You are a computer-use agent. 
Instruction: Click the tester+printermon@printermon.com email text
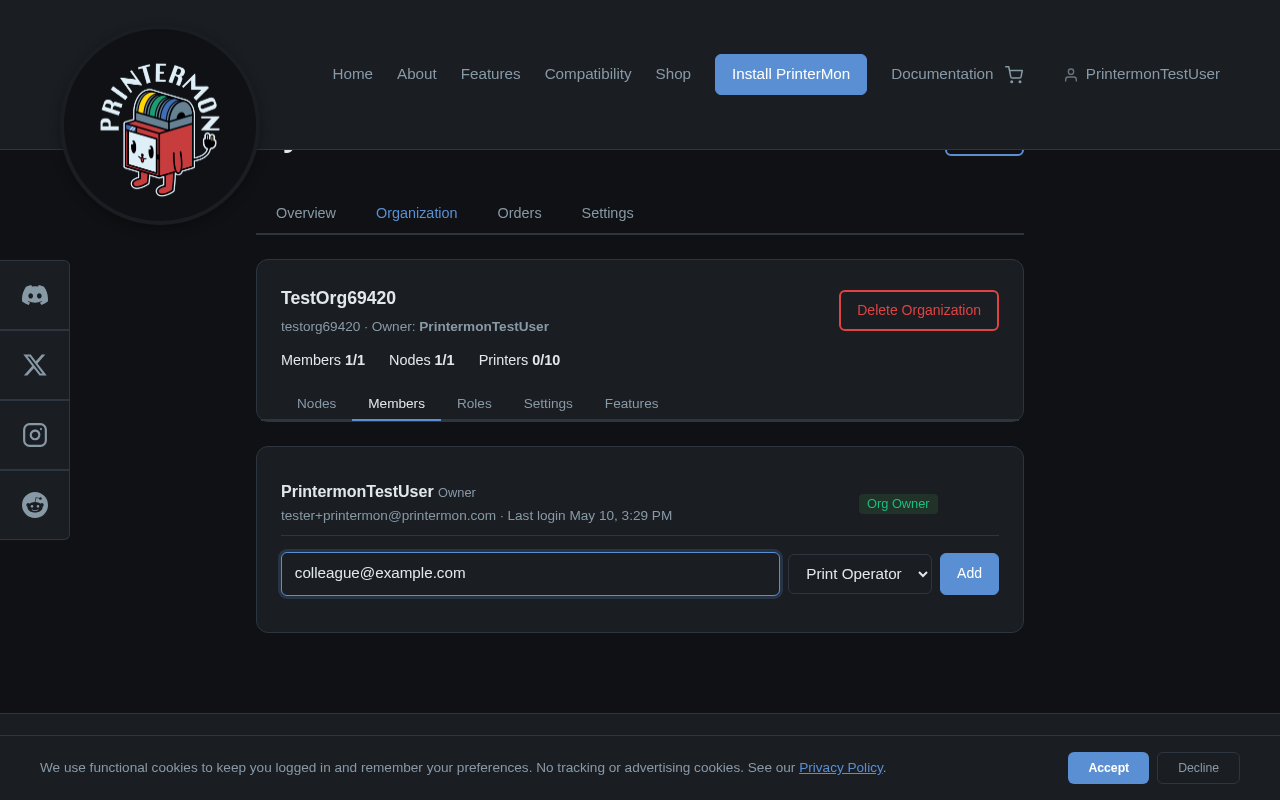(x=388, y=516)
